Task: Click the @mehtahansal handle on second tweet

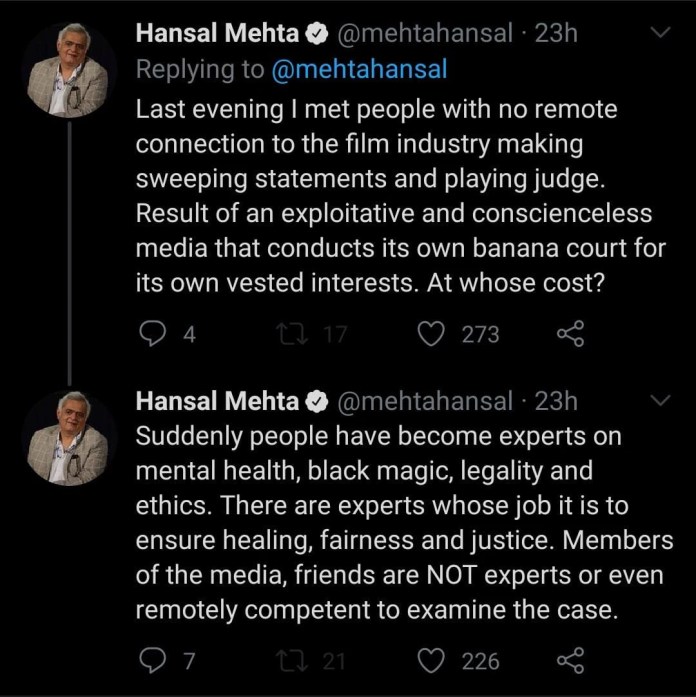Action: [428, 401]
